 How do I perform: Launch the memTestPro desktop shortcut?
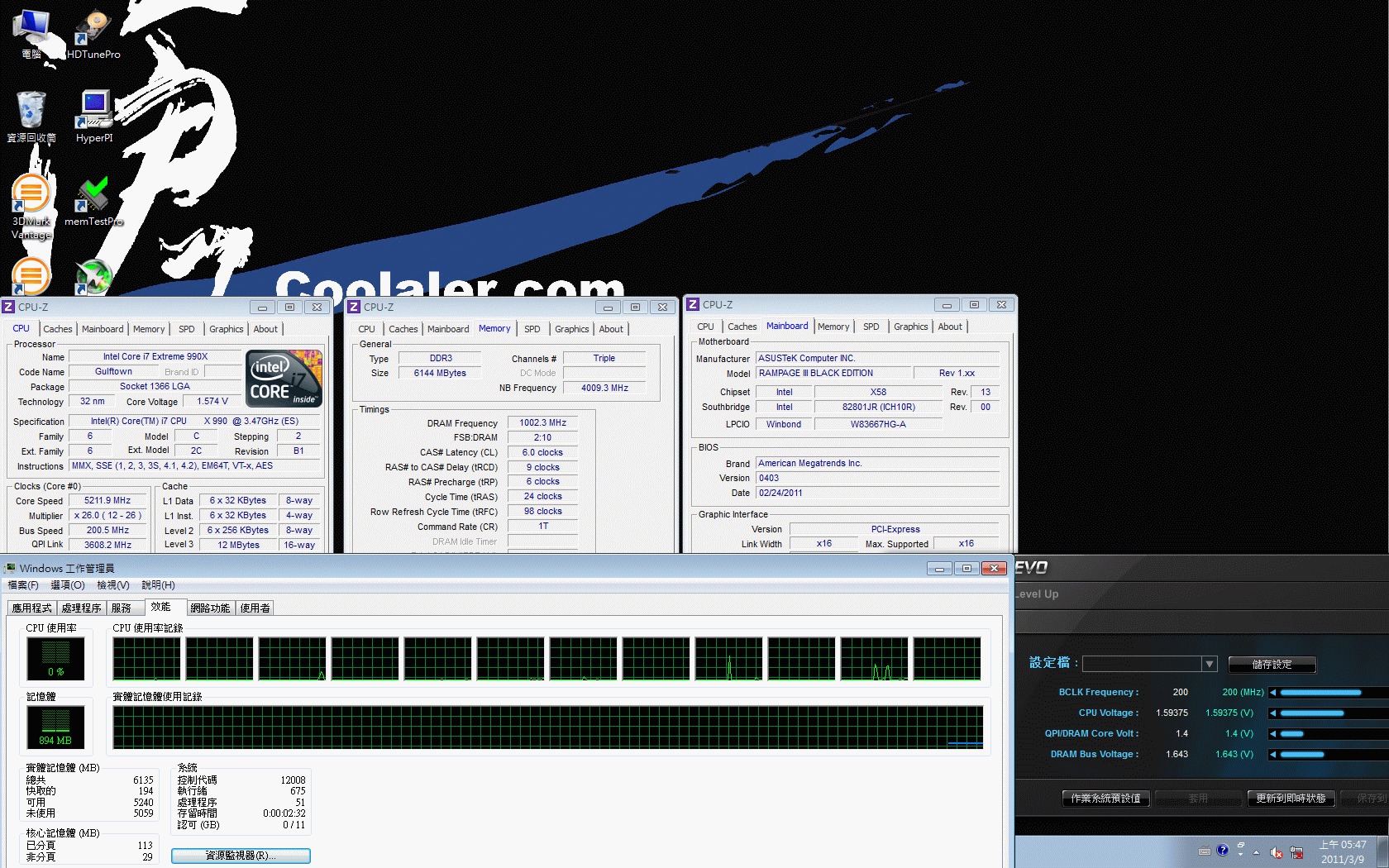pyautogui.click(x=93, y=202)
